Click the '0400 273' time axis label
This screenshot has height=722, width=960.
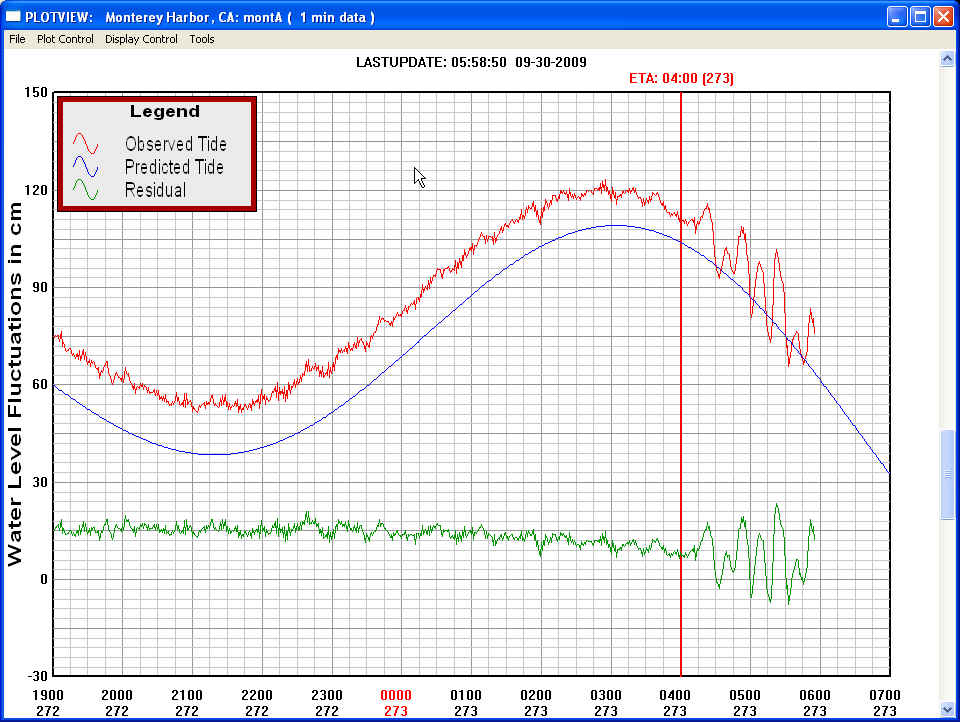675,703
